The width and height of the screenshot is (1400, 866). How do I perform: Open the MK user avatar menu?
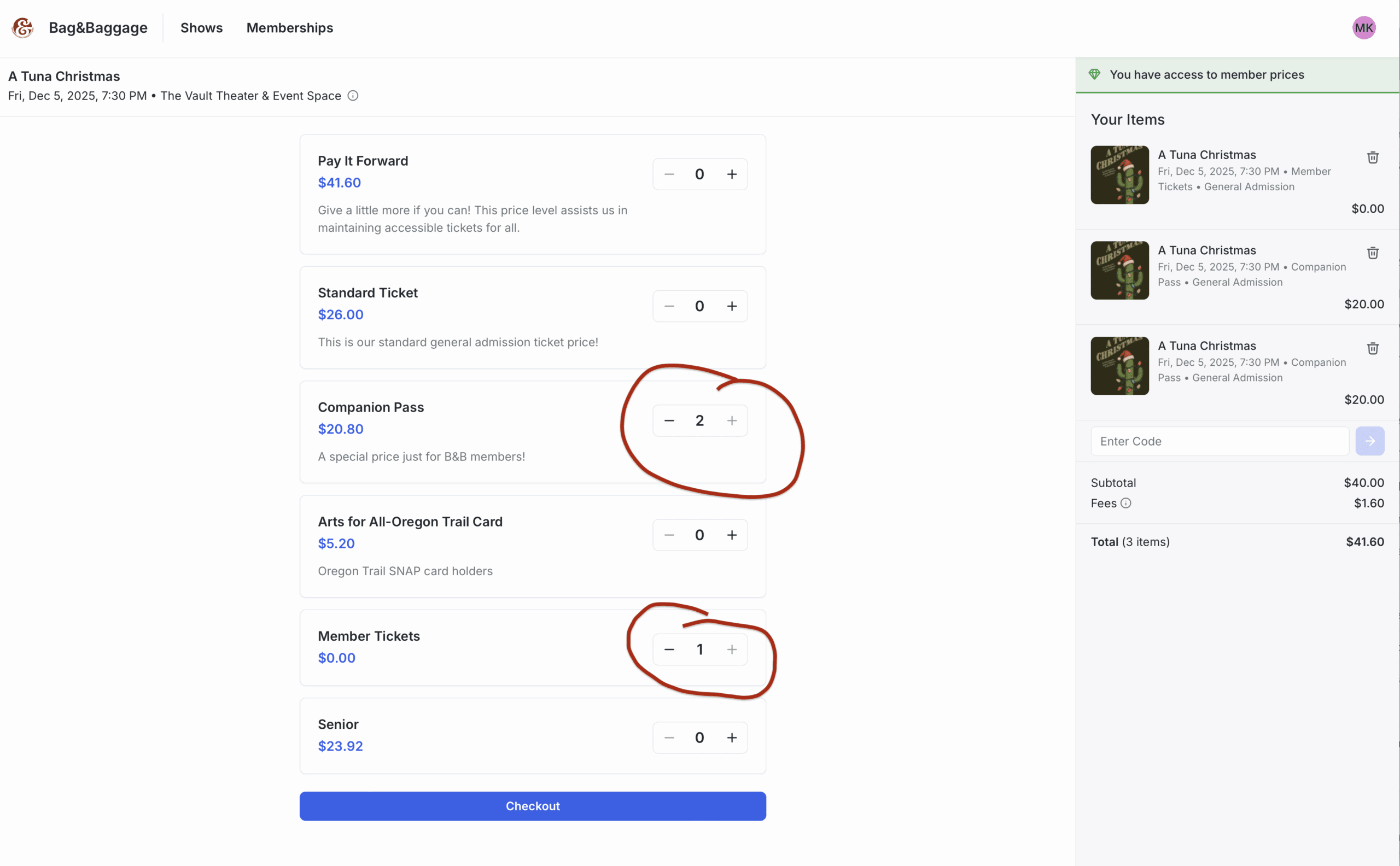1363,27
